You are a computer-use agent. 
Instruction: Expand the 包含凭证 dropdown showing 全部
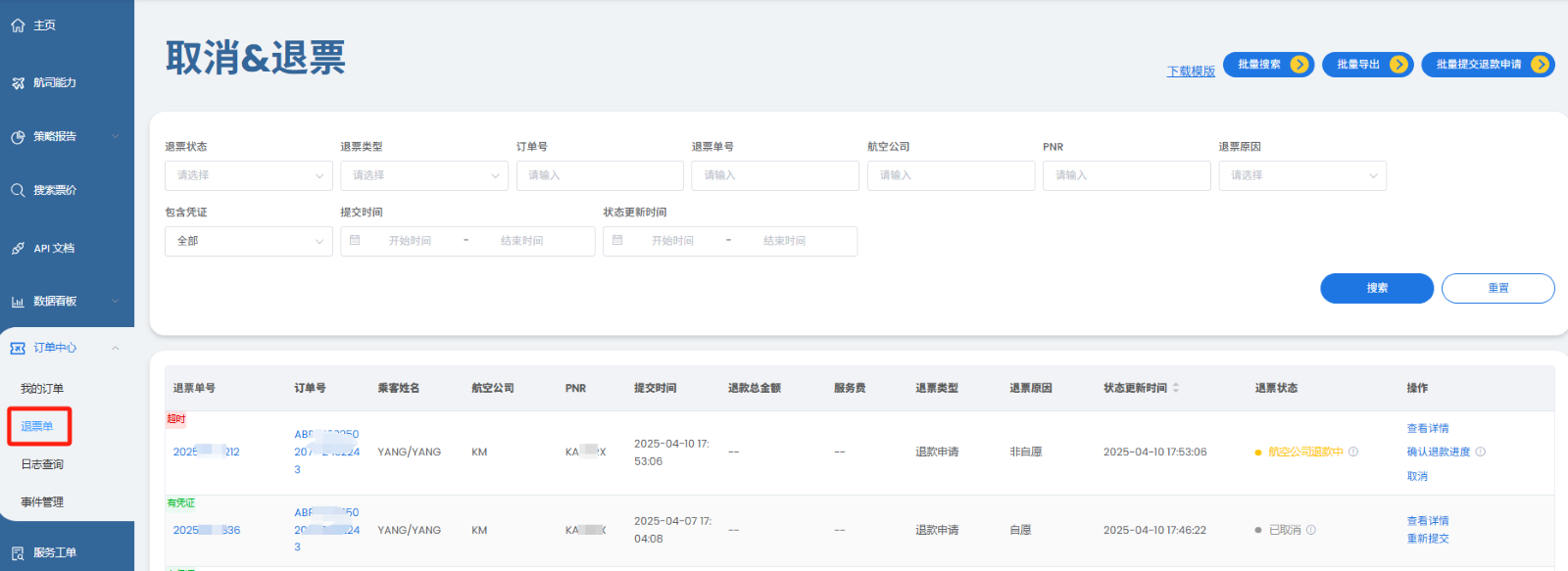(x=249, y=241)
